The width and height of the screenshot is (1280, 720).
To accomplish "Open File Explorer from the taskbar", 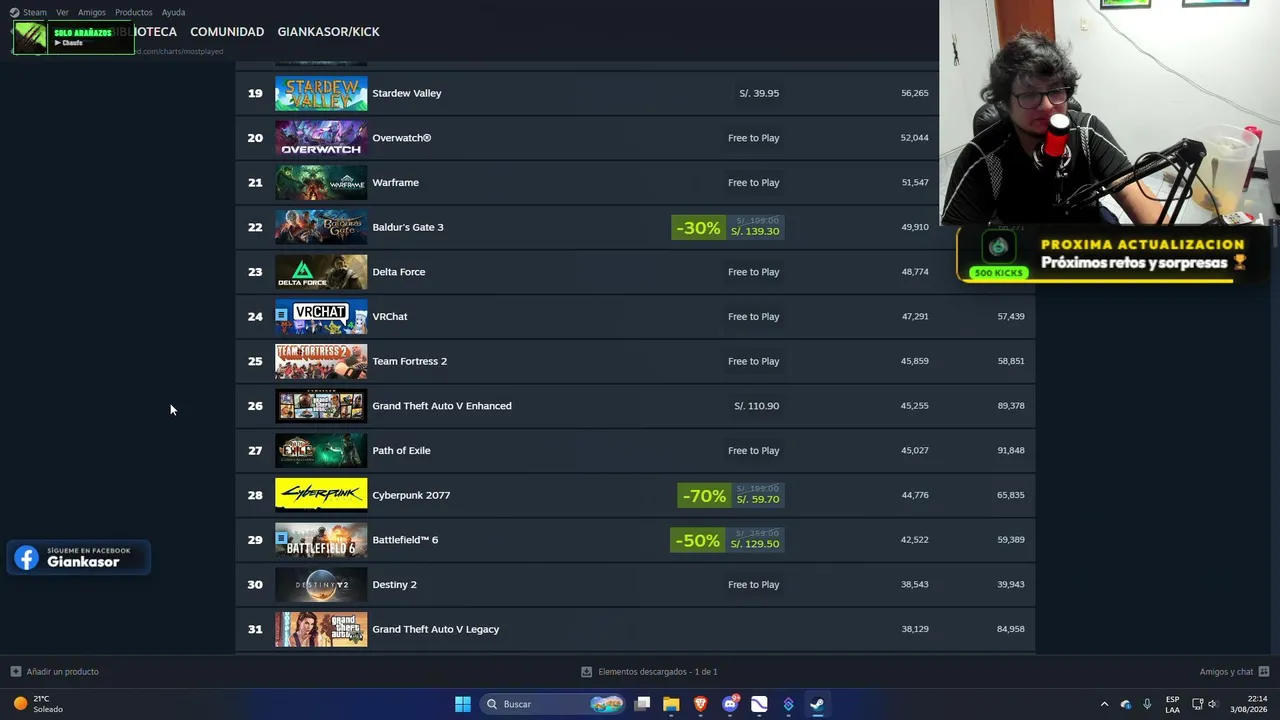I will (x=671, y=704).
